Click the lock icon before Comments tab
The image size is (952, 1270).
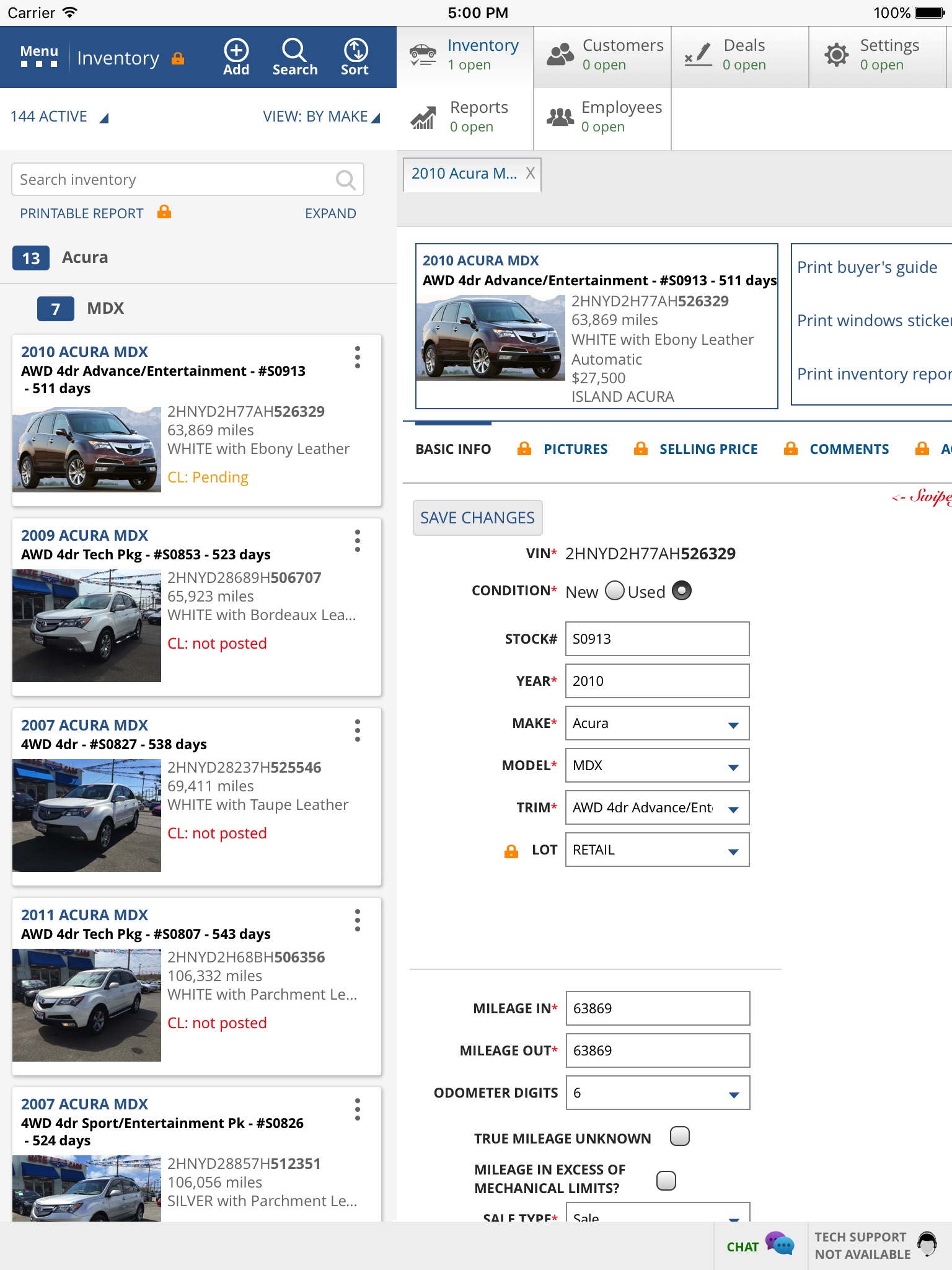(791, 448)
